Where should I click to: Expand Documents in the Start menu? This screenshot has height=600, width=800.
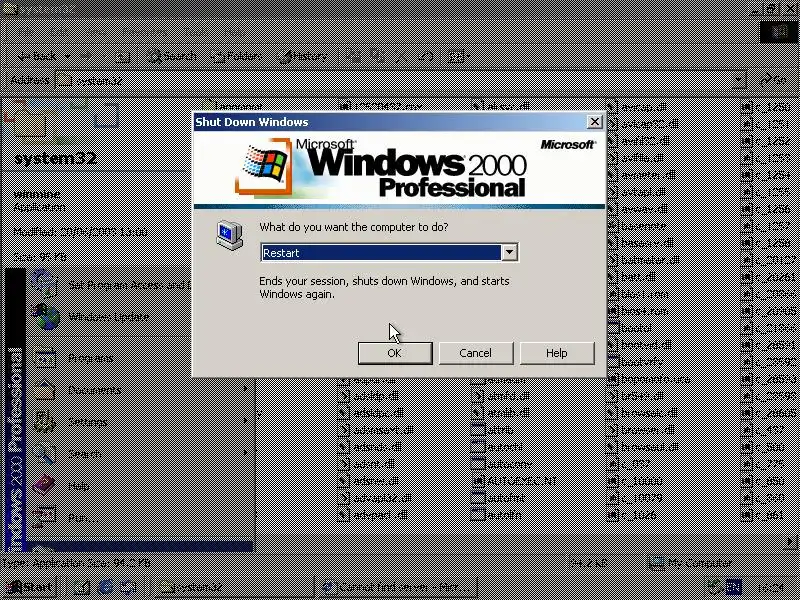(x=140, y=390)
